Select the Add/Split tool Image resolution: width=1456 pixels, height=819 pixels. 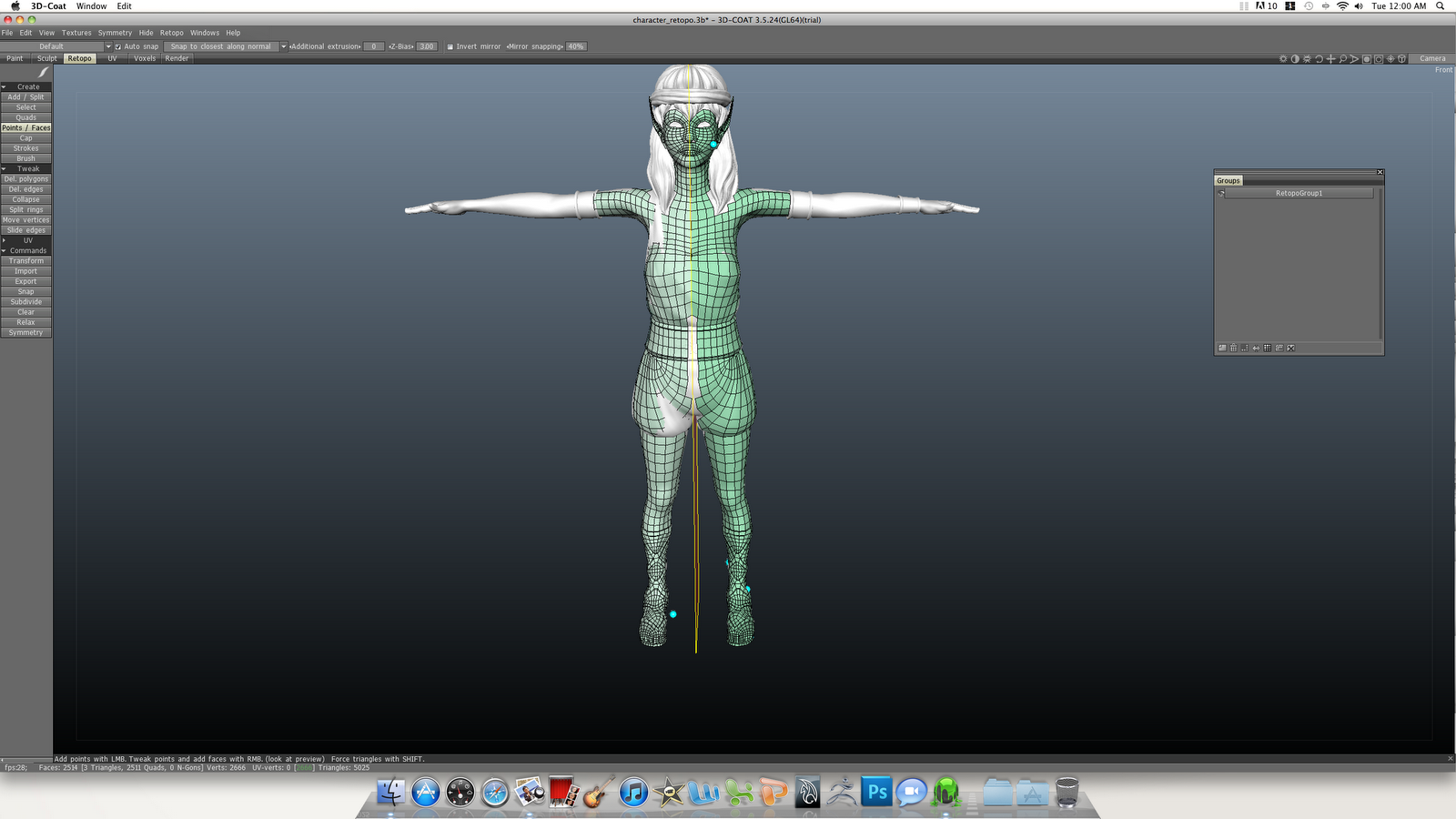25,96
